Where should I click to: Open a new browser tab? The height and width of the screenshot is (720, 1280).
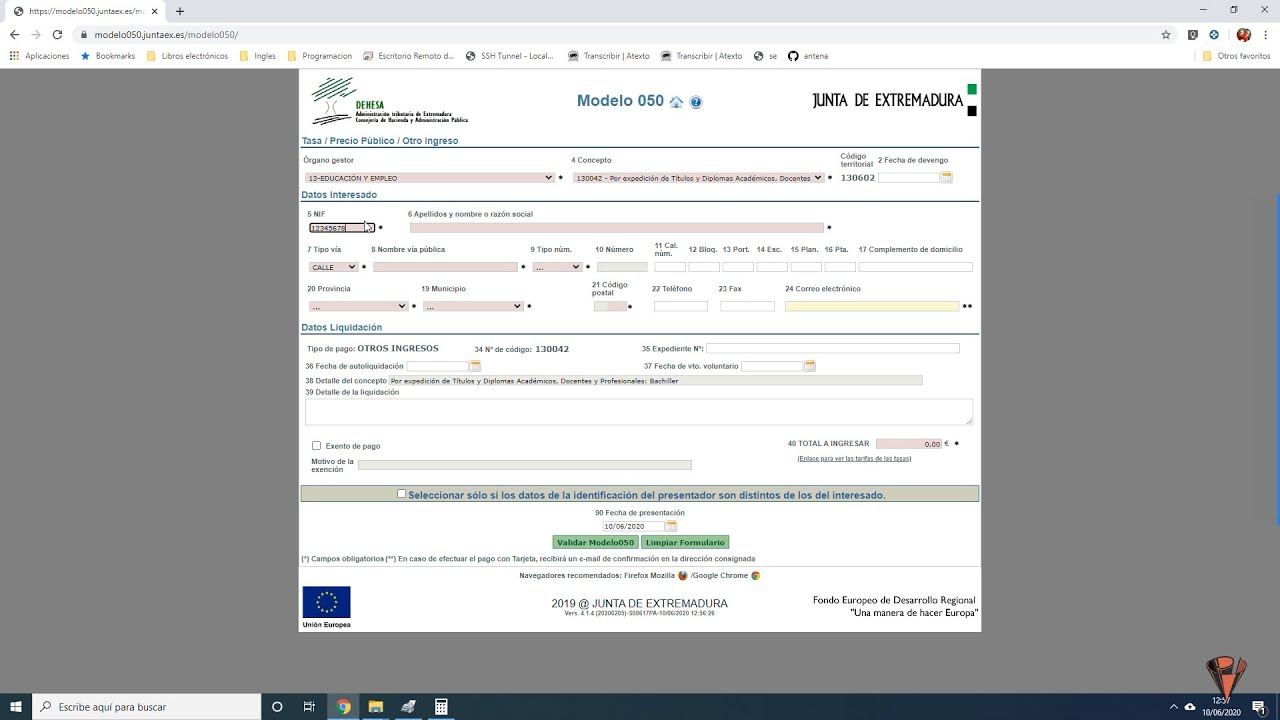click(180, 11)
